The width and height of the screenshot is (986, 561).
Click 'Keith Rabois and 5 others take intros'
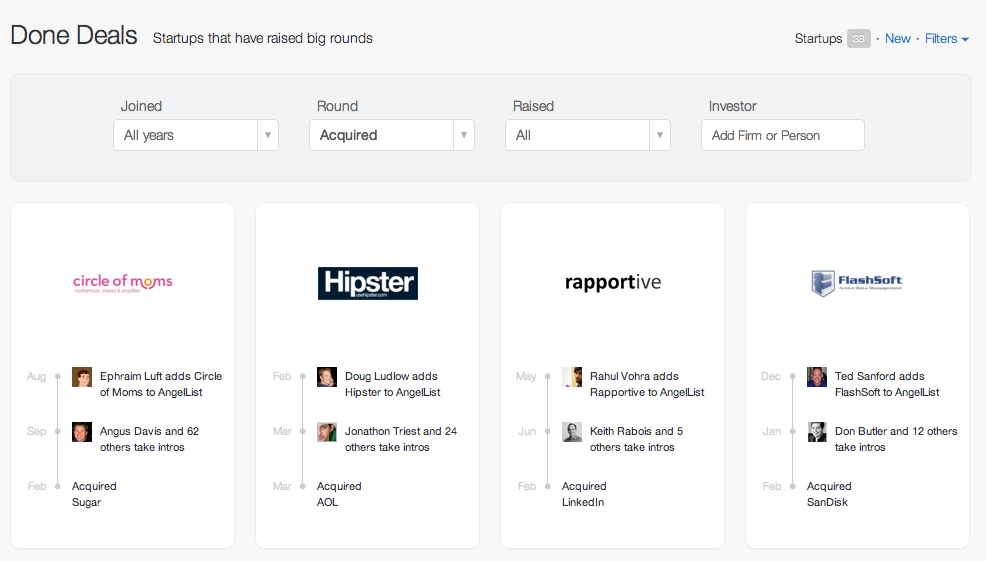tap(636, 439)
